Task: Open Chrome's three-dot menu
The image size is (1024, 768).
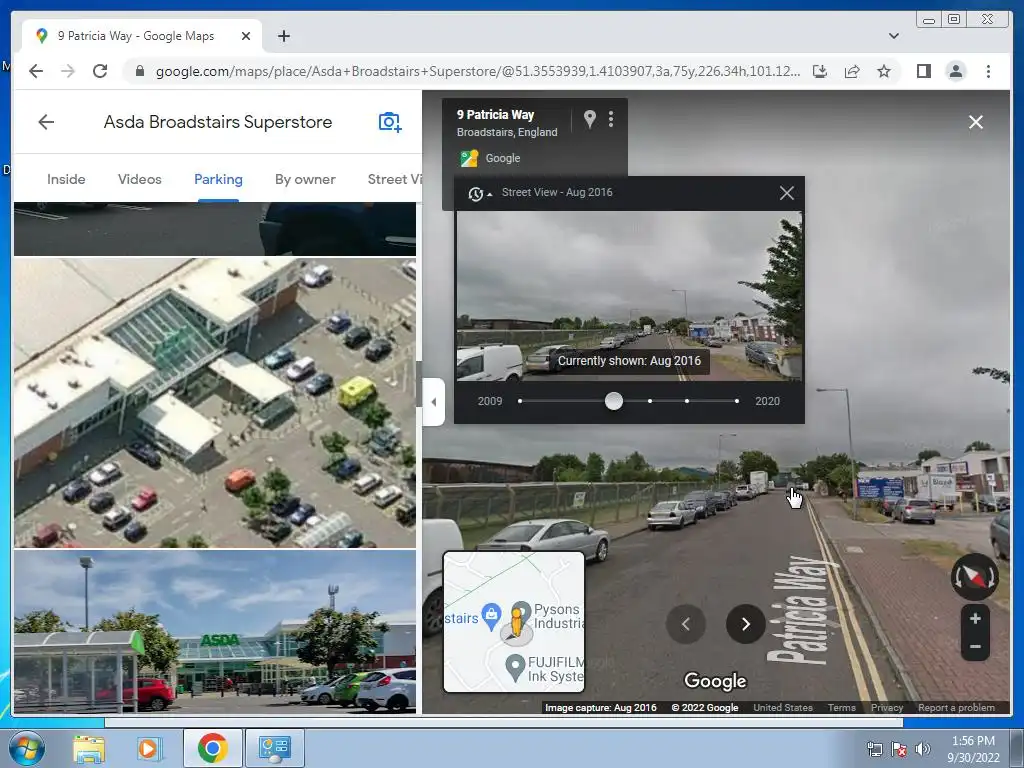Action: coord(988,71)
